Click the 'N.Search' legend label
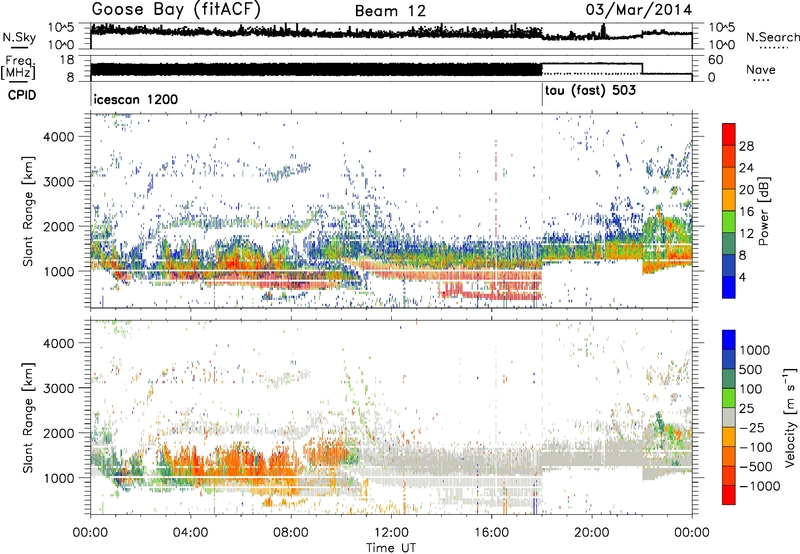This screenshot has width=800, height=554. [772, 37]
